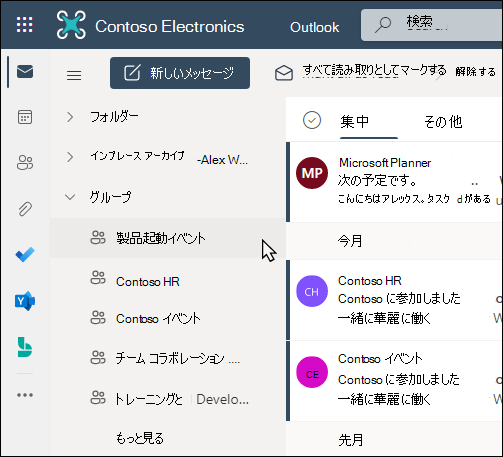Switch to the 集中 tab
This screenshot has width=503, height=457.
[x=355, y=122]
